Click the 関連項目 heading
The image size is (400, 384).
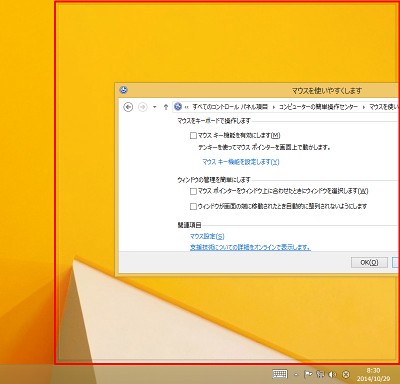click(189, 225)
